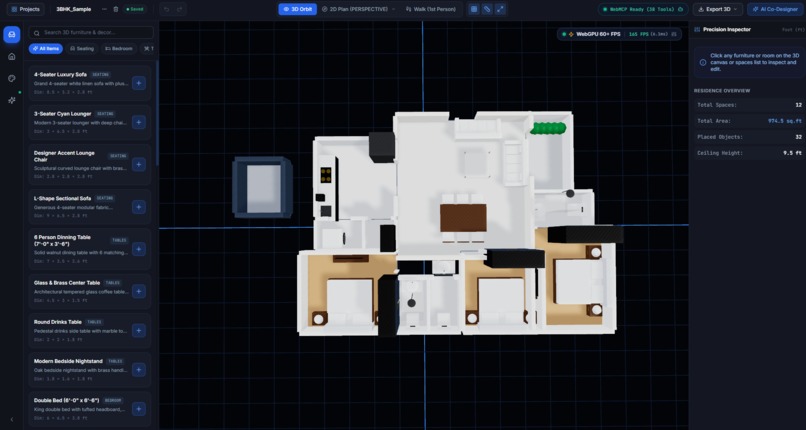
Task: Add the Round Drinks Table
Action: [138, 331]
